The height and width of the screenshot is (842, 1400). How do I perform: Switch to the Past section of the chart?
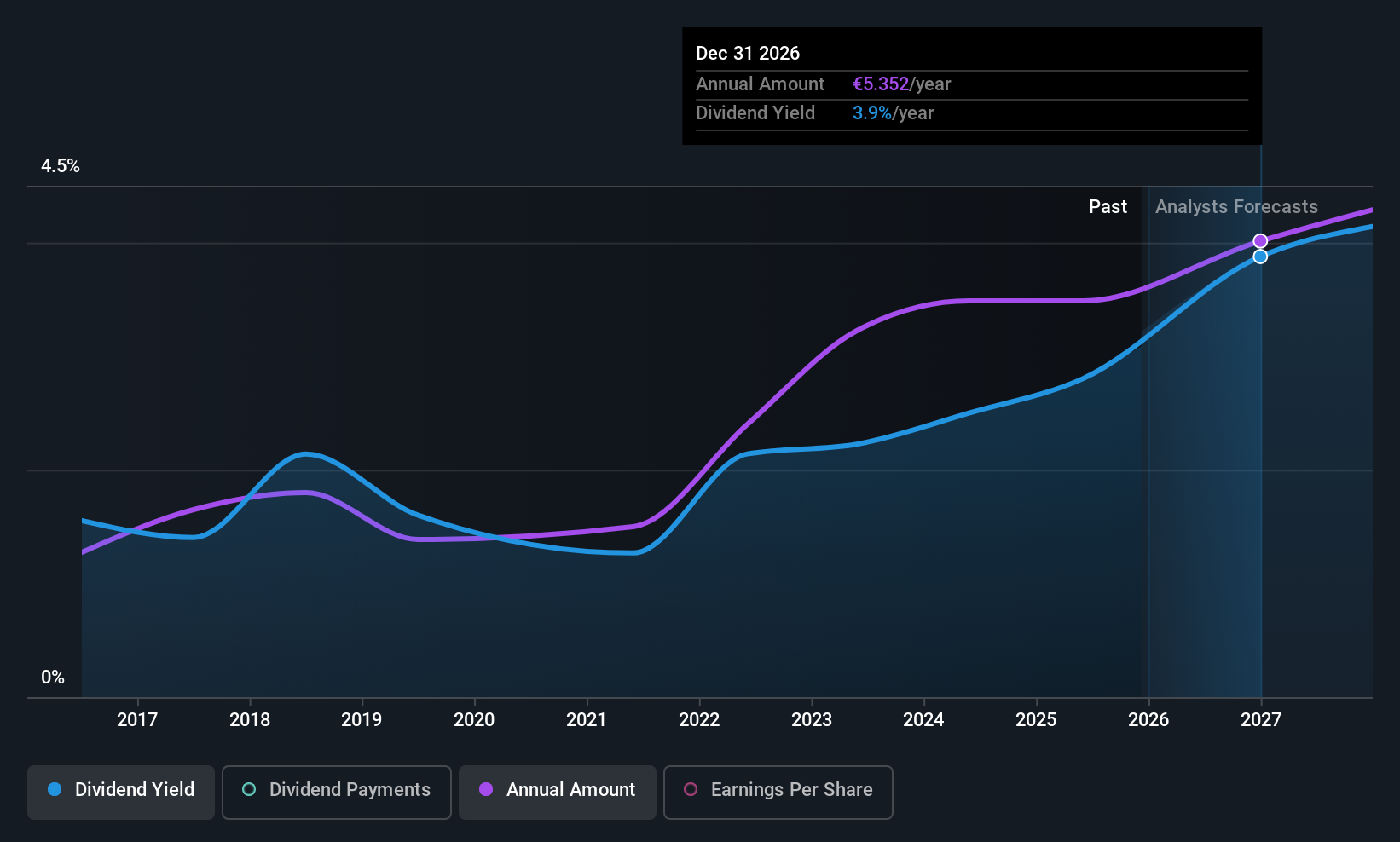tap(1108, 206)
